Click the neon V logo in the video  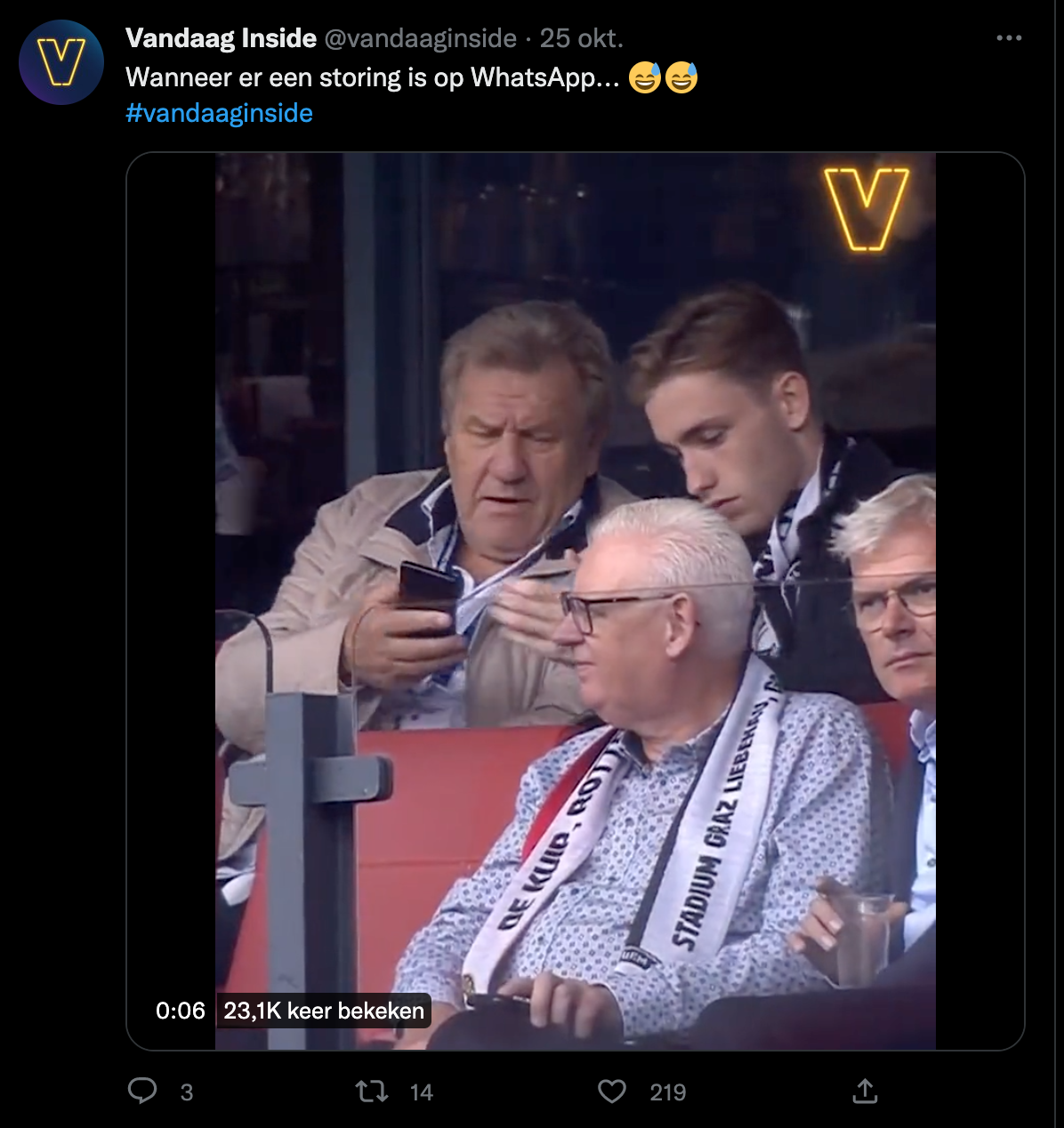pos(866,208)
